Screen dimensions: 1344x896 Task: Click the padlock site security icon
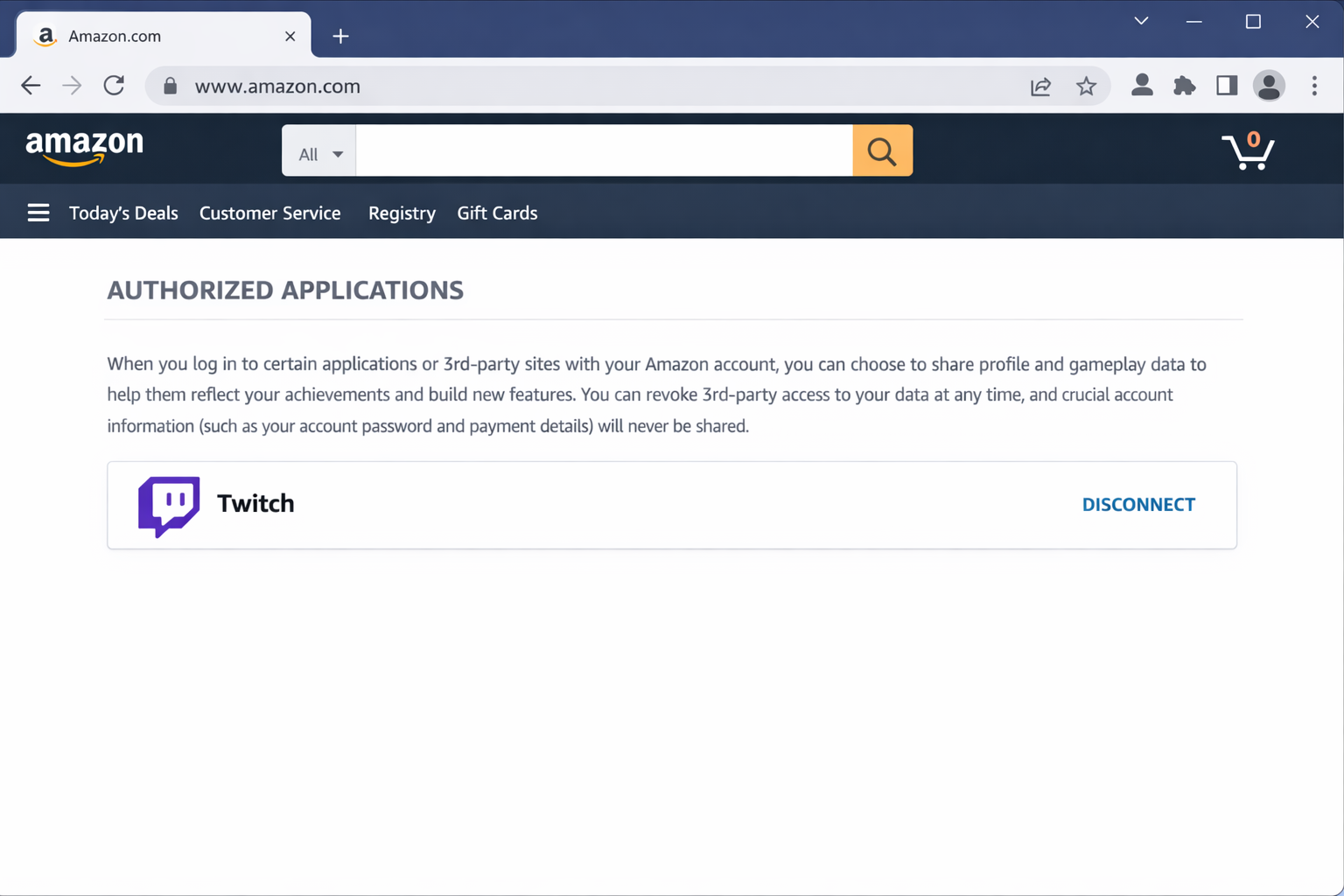170,86
